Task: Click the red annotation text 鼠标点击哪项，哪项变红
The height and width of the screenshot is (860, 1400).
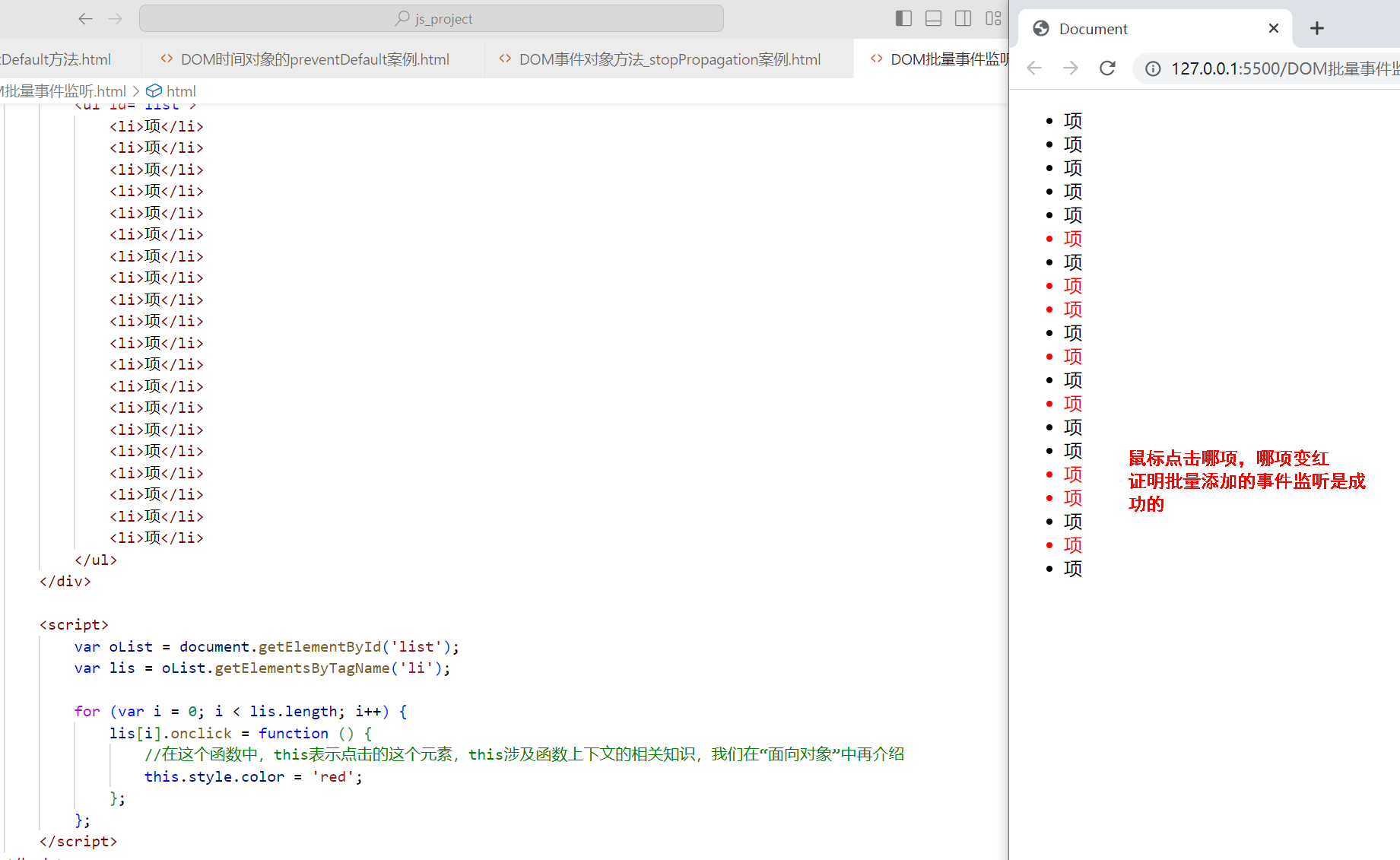Action: tap(1229, 459)
